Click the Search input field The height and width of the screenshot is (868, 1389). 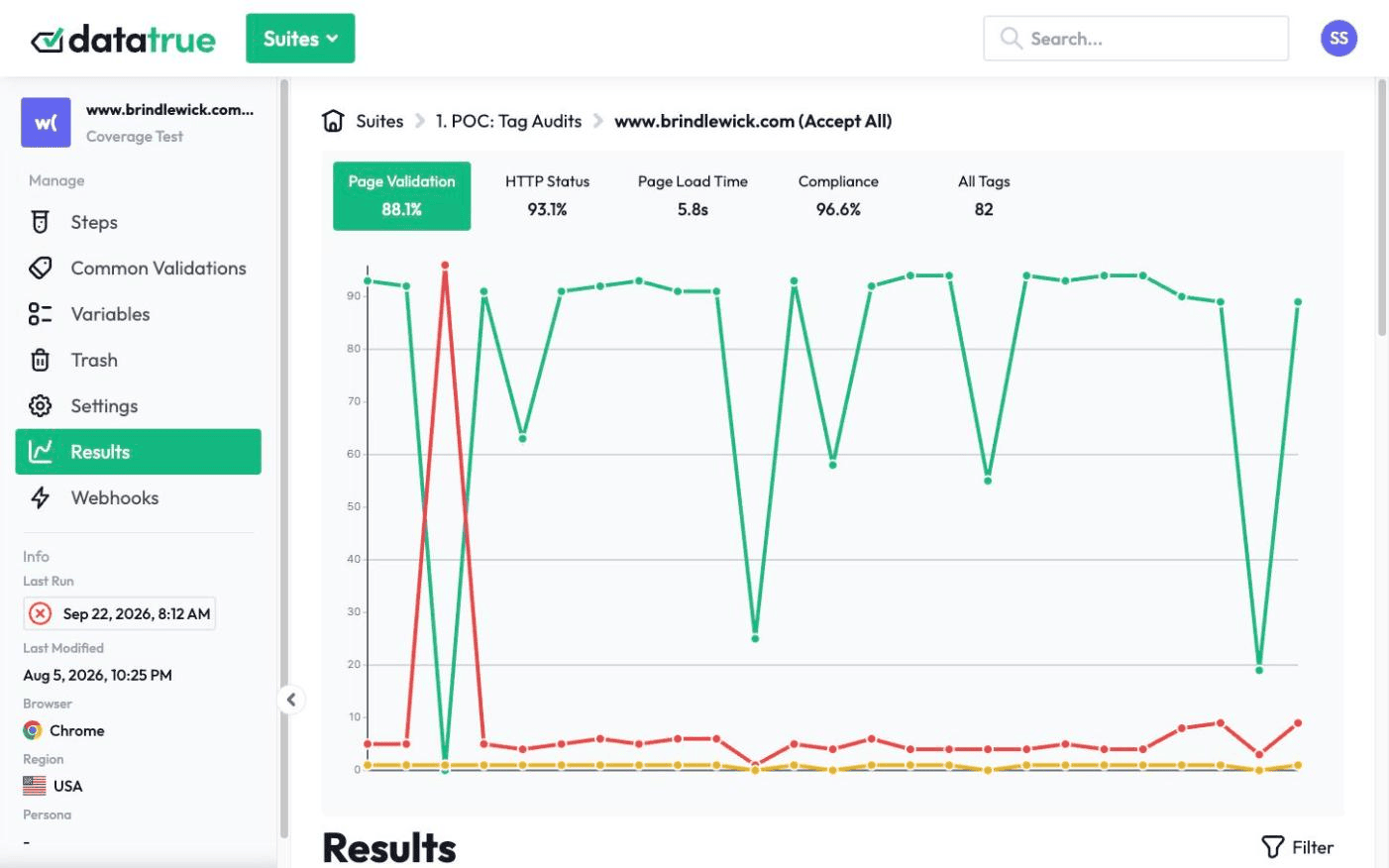tap(1135, 39)
